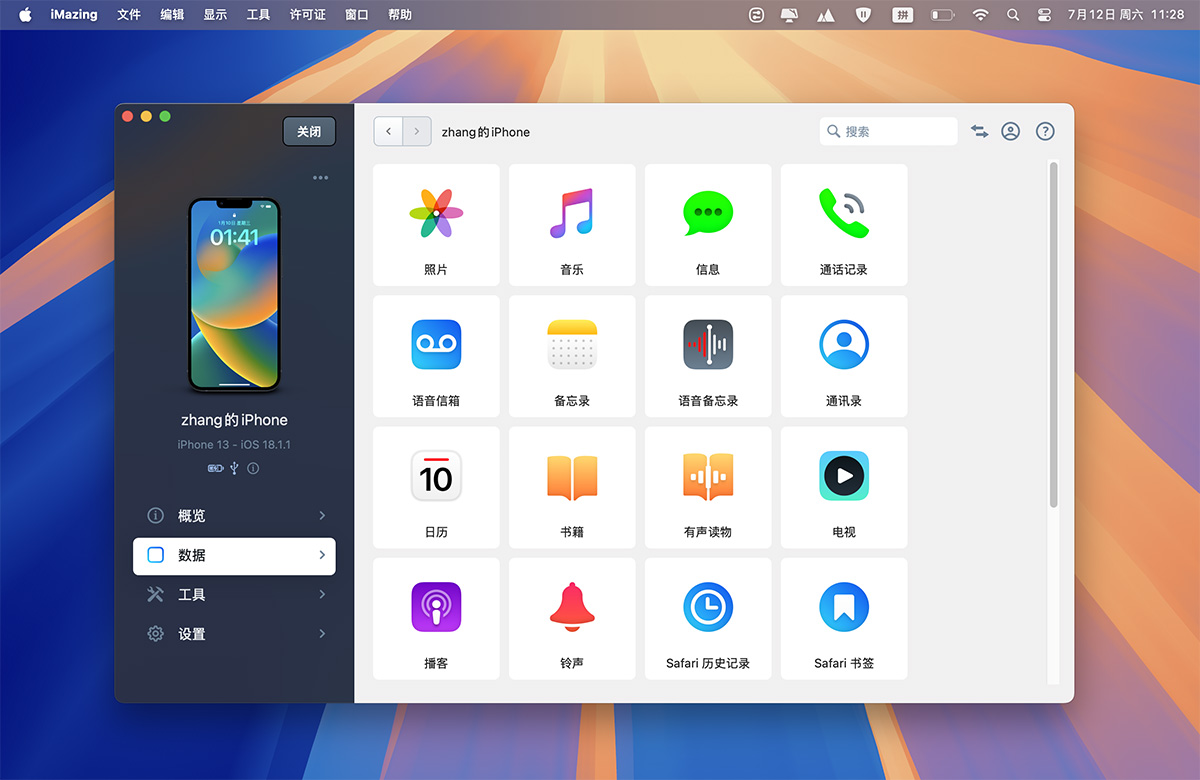Click the Wi-Fi icon in menu bar
This screenshot has width=1200, height=780.
pos(981,15)
